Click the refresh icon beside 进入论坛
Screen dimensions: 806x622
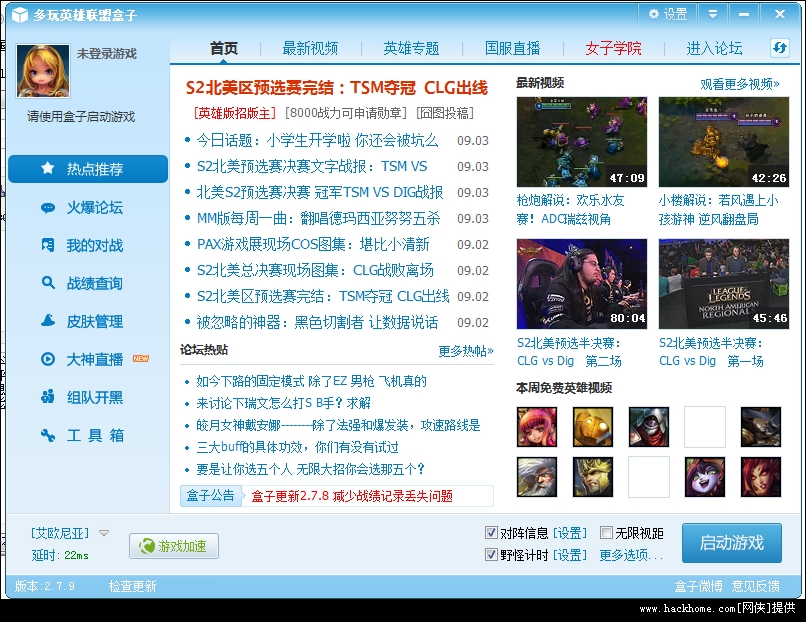point(780,48)
